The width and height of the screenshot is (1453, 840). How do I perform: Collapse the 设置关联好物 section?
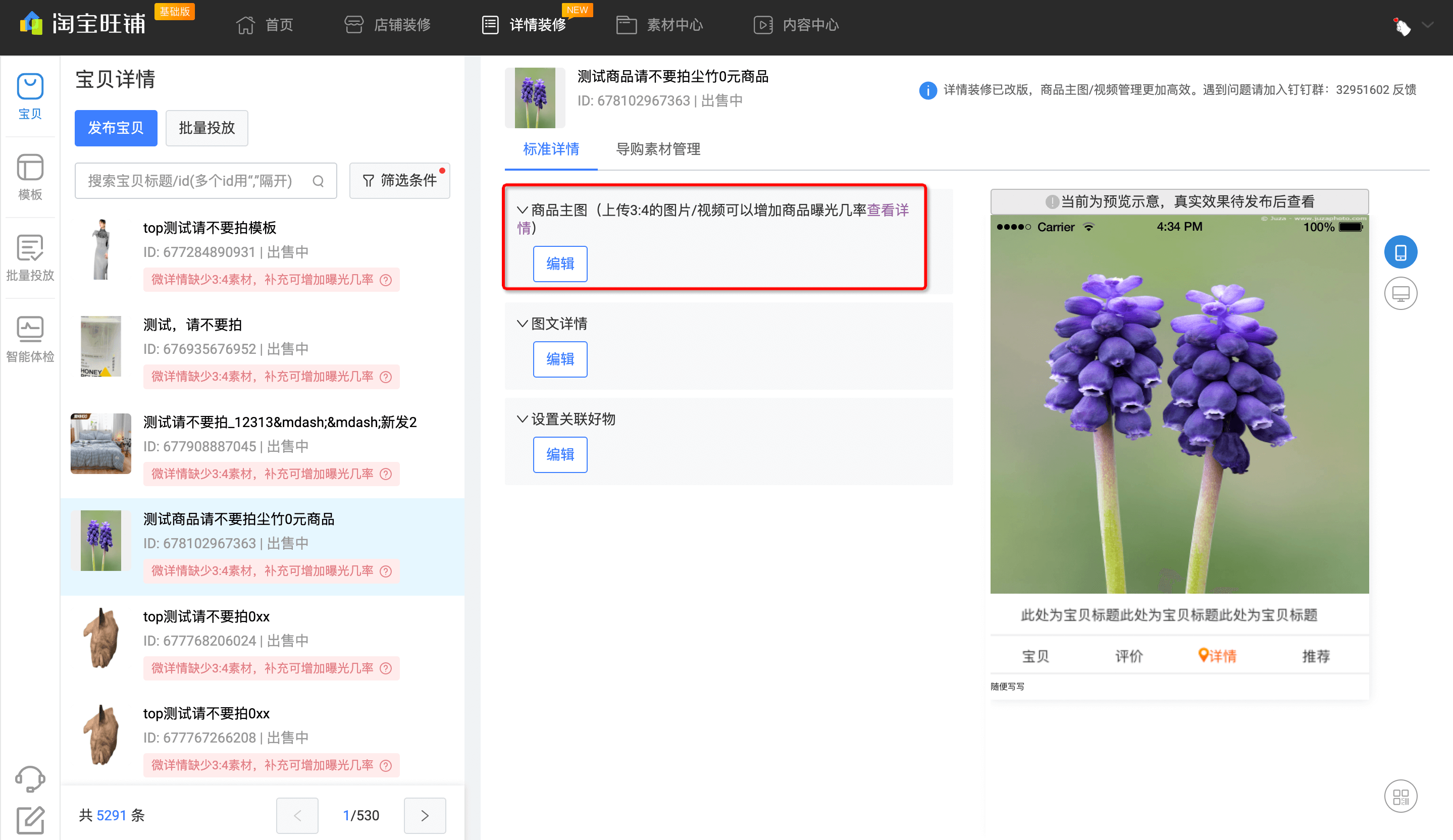(x=522, y=419)
